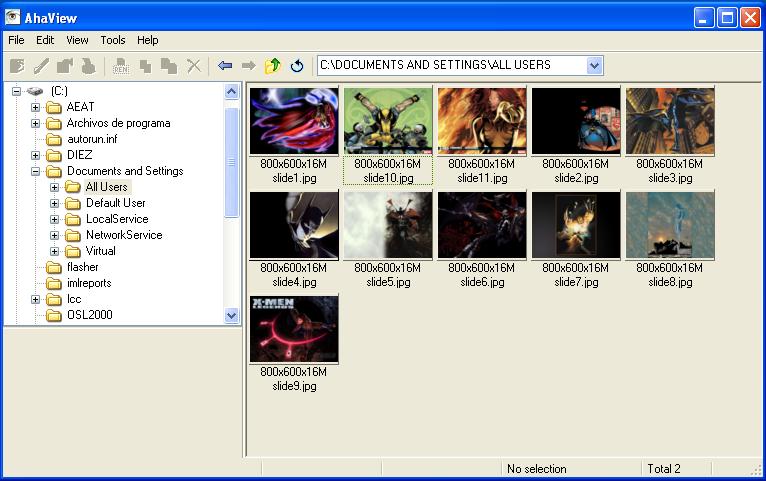Select the slide5.jpg thumbnail
The image size is (766, 481).
(x=388, y=225)
